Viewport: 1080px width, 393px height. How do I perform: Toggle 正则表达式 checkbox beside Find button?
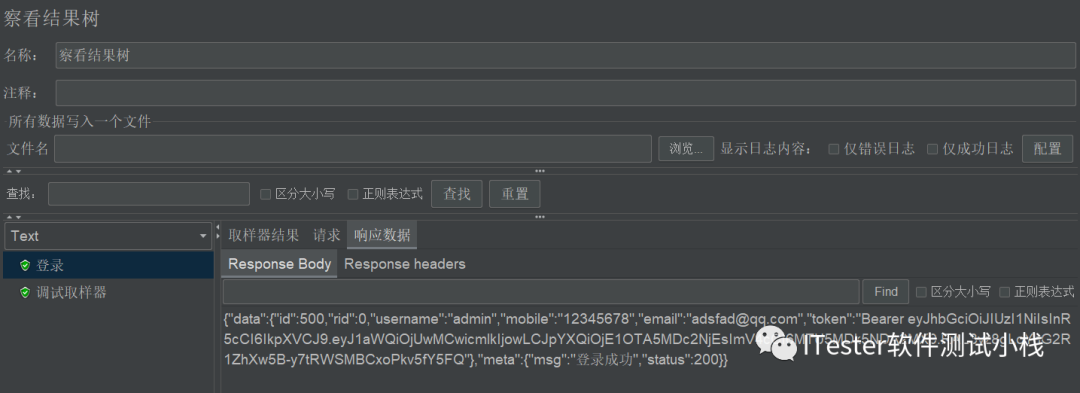point(1004,292)
